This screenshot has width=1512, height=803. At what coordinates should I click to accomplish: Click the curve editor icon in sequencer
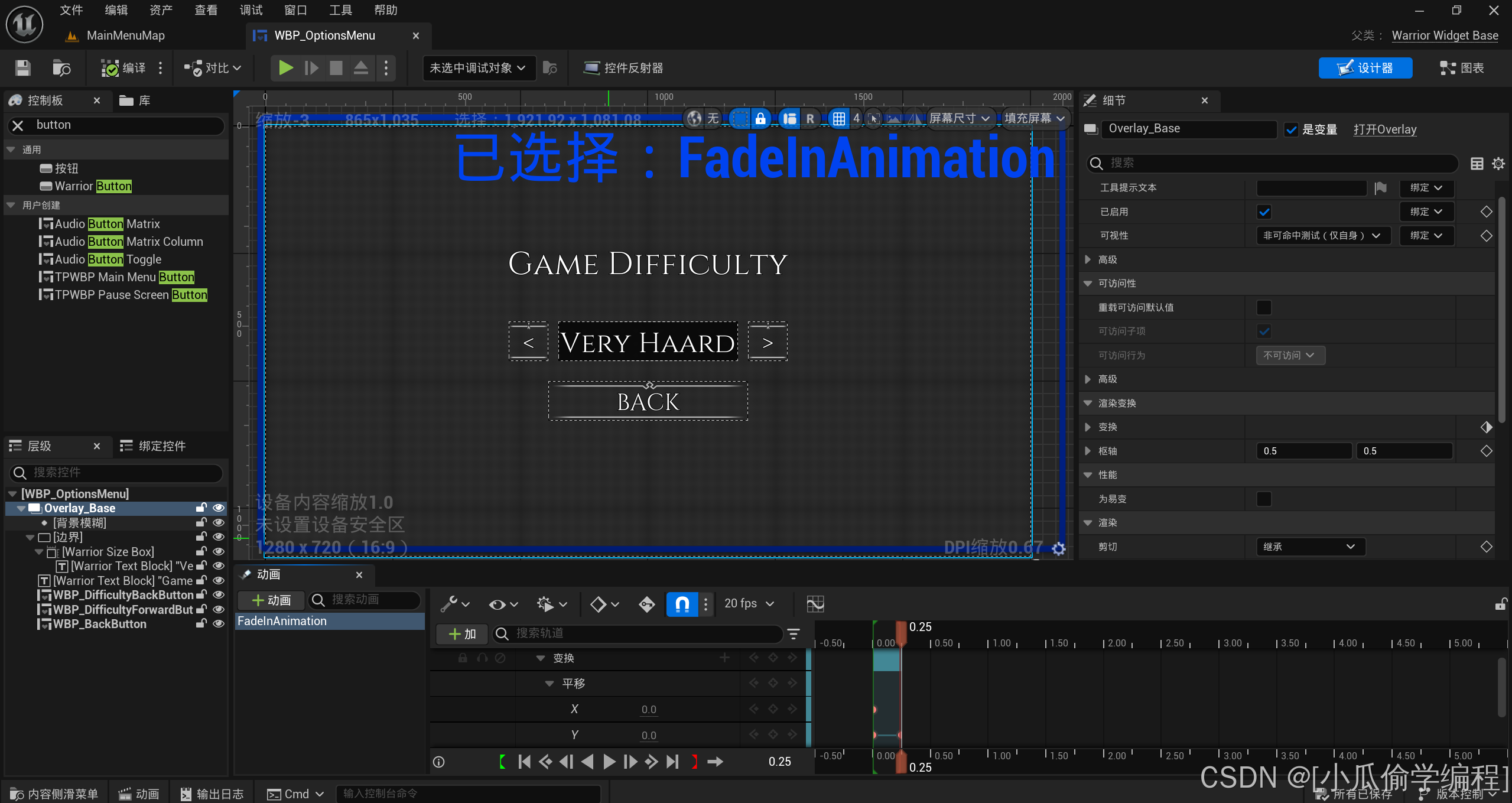point(815,603)
